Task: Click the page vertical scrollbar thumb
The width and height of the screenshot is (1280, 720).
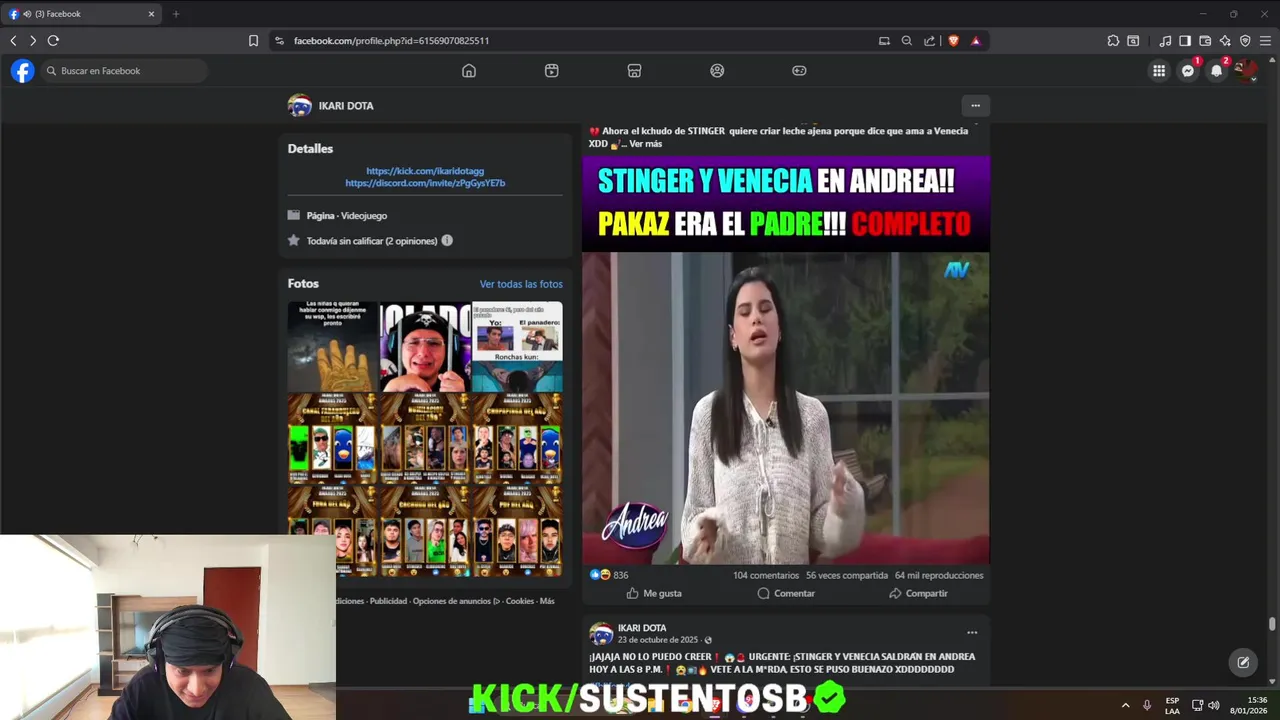Action: tap(1272, 624)
